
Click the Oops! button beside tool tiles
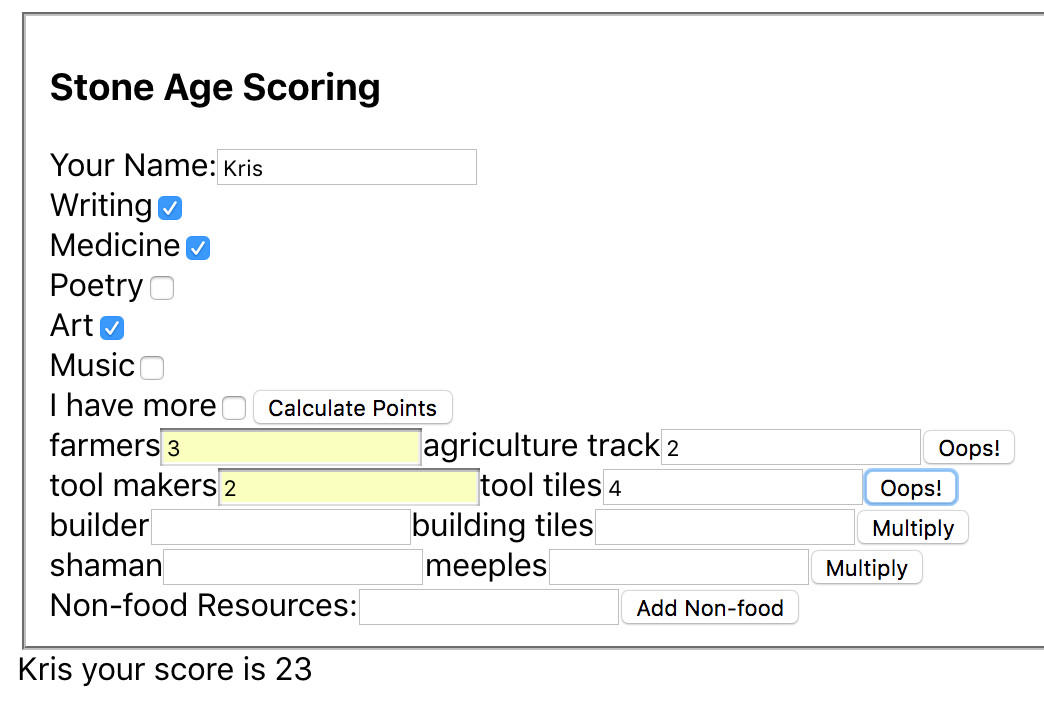click(x=910, y=488)
